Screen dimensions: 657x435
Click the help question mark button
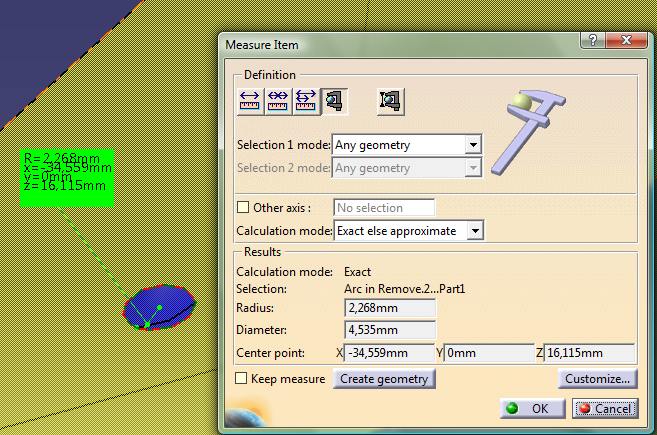(593, 43)
